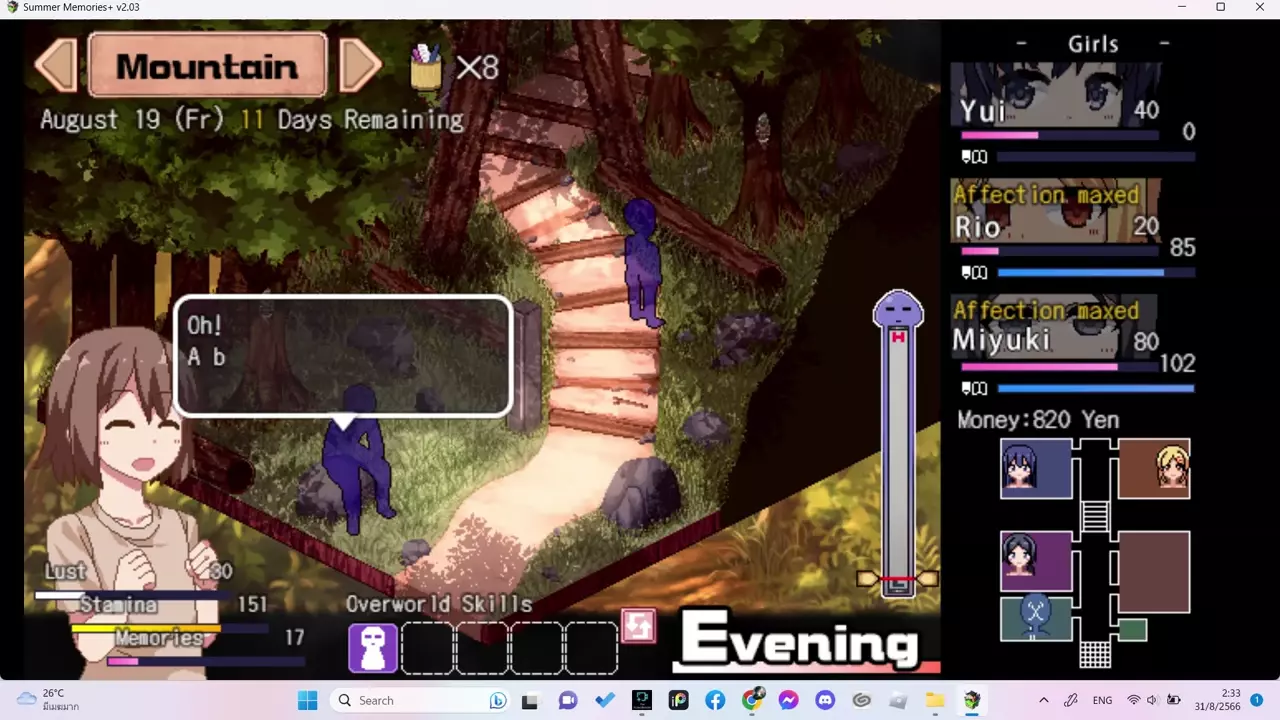The height and width of the screenshot is (720, 1280).
Task: Click the left arrow beside Mountain
Action: tap(56, 66)
